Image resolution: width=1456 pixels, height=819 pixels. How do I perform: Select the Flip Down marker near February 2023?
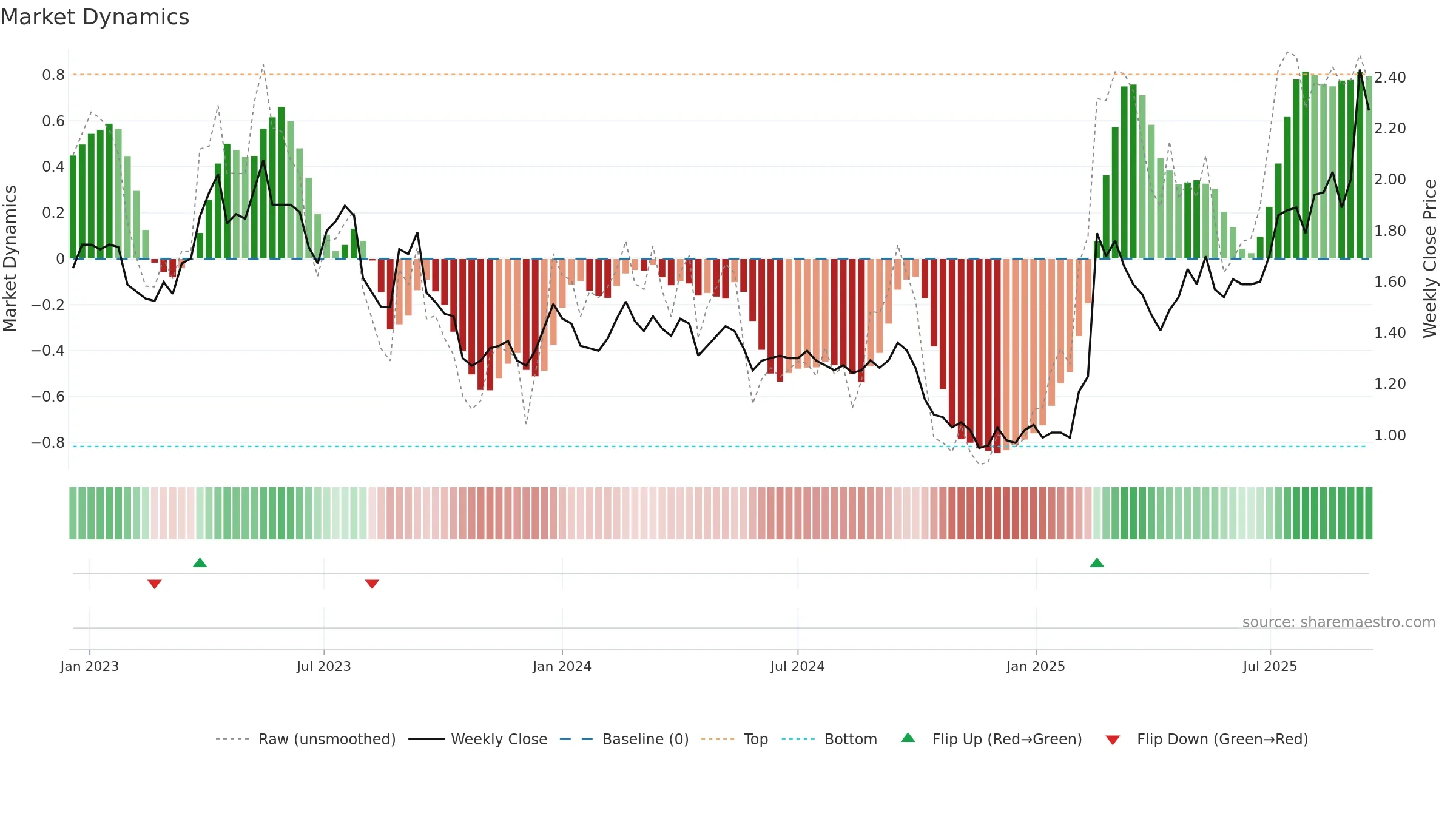coord(155,584)
